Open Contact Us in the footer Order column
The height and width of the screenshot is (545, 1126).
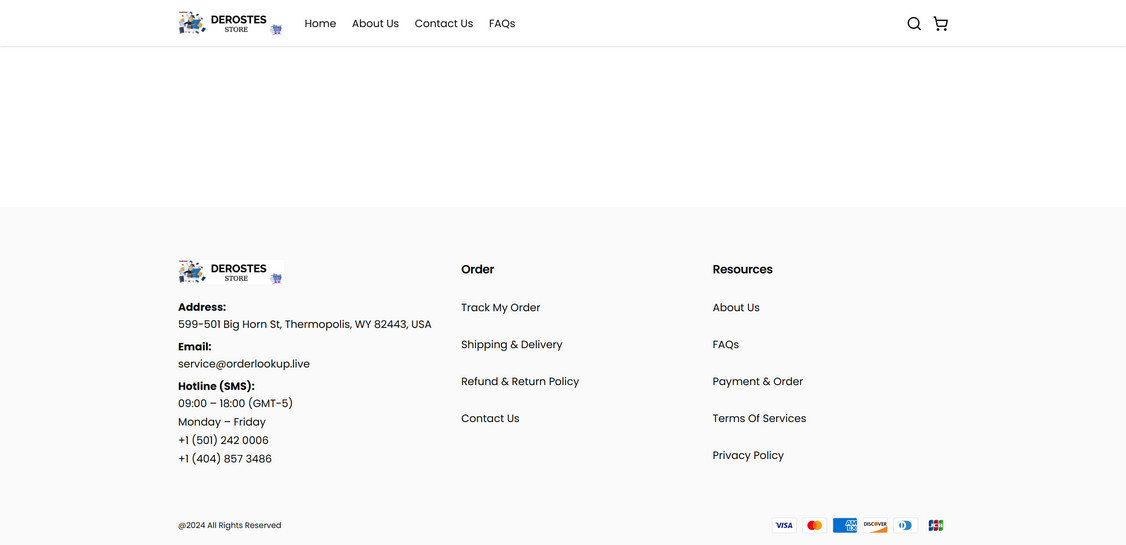coord(490,419)
